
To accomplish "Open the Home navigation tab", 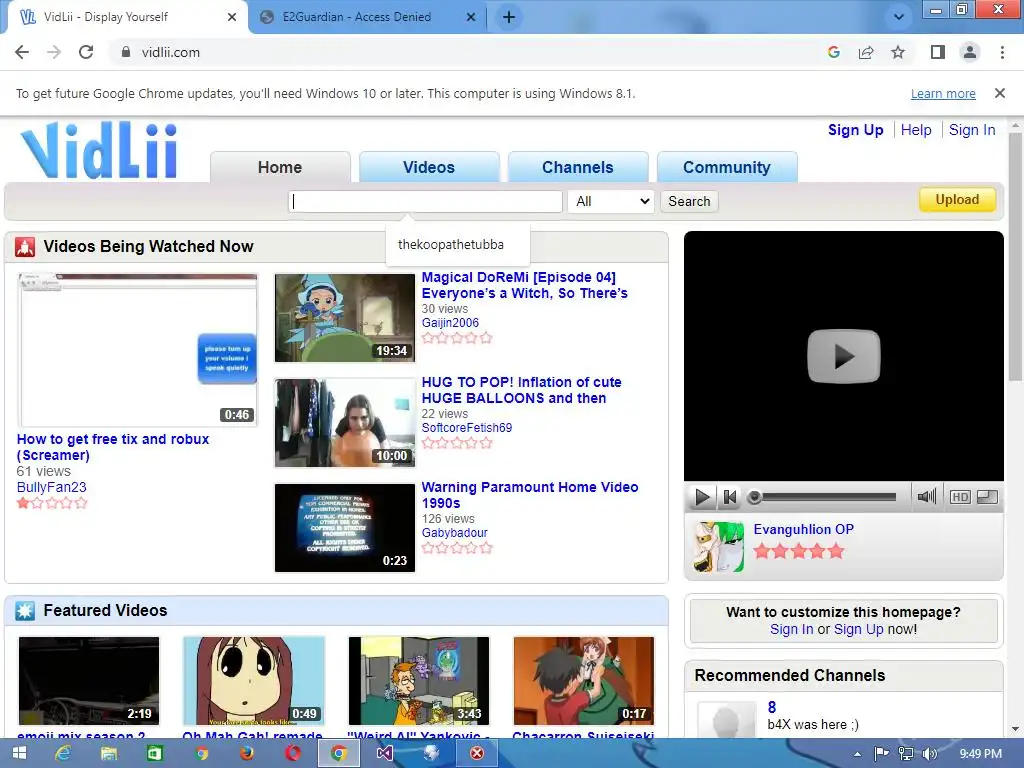I will (280, 167).
